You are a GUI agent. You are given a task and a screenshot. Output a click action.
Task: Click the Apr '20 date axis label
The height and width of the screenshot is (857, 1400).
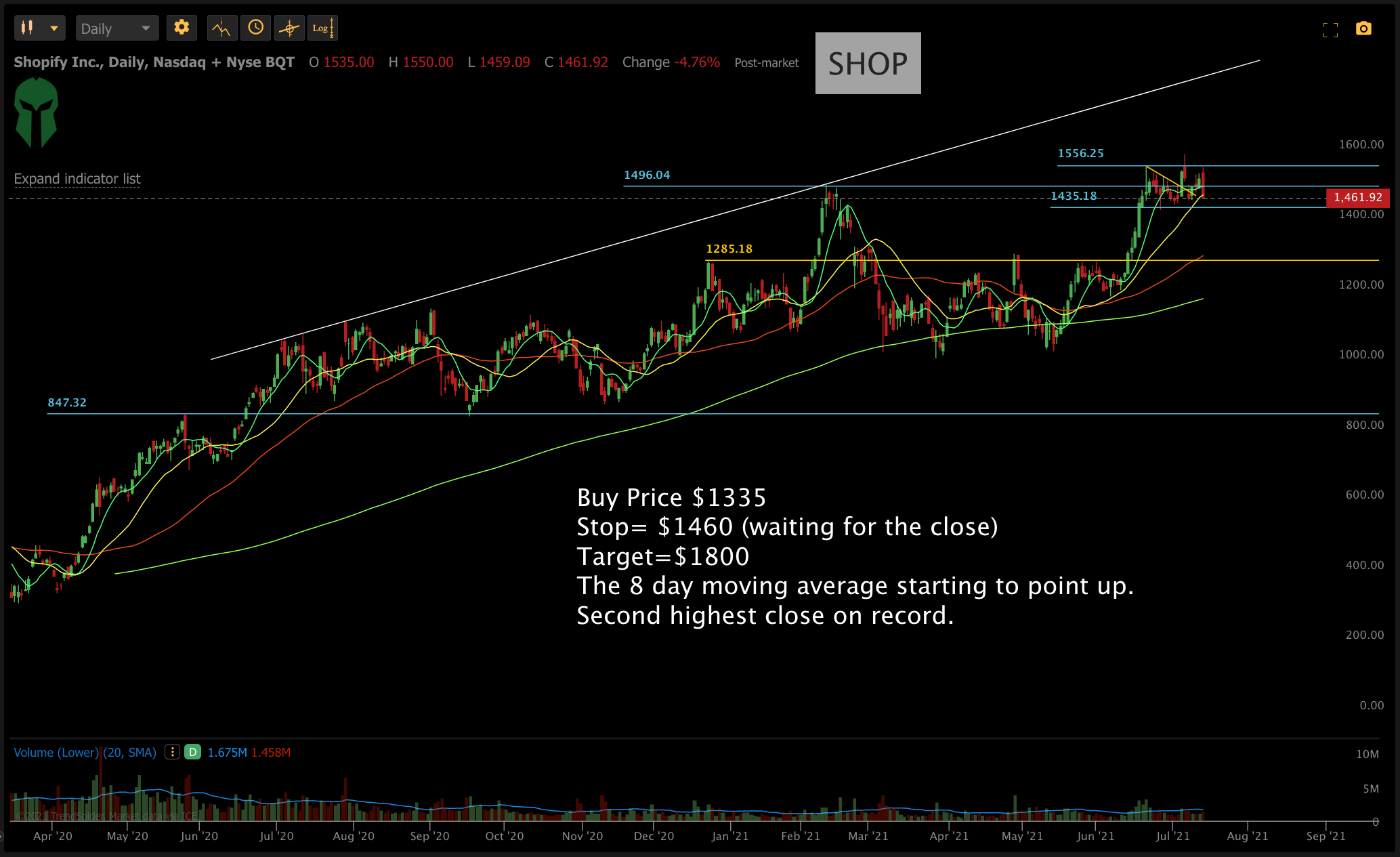point(53,836)
